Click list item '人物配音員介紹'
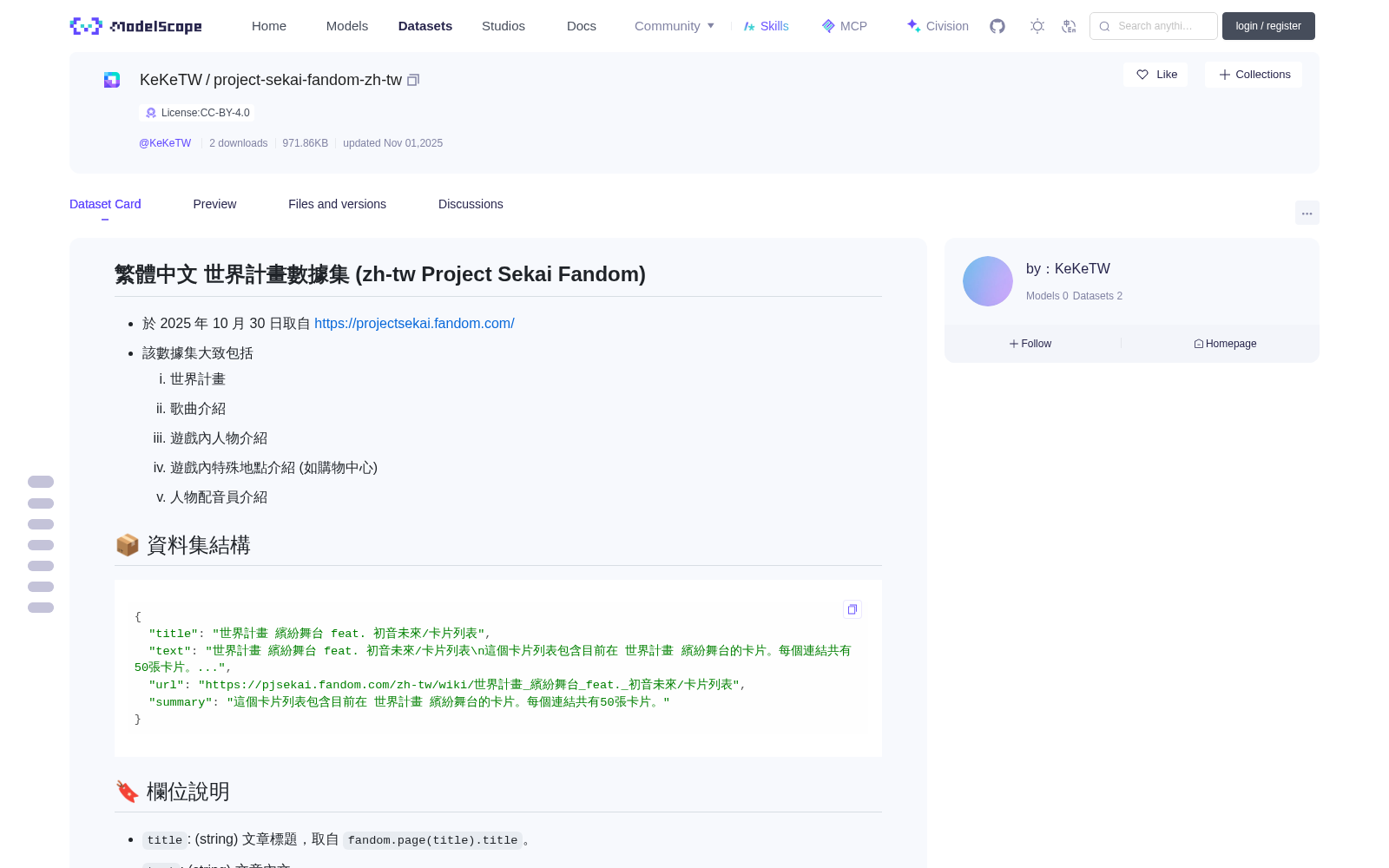The image size is (1389, 868). point(219,497)
